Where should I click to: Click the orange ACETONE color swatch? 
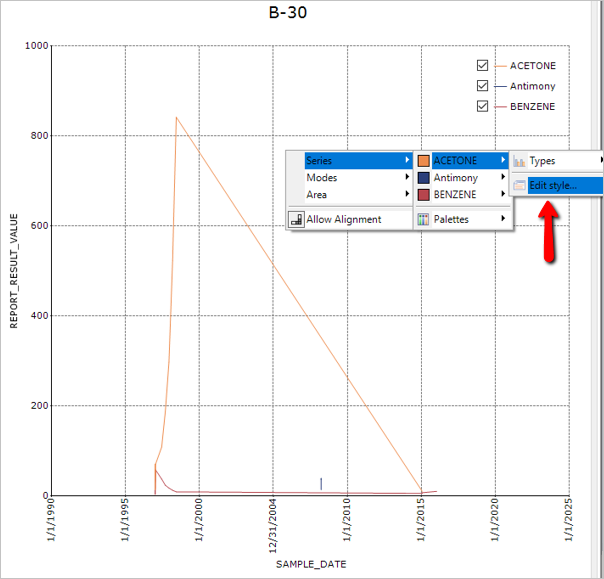pyautogui.click(x=424, y=161)
